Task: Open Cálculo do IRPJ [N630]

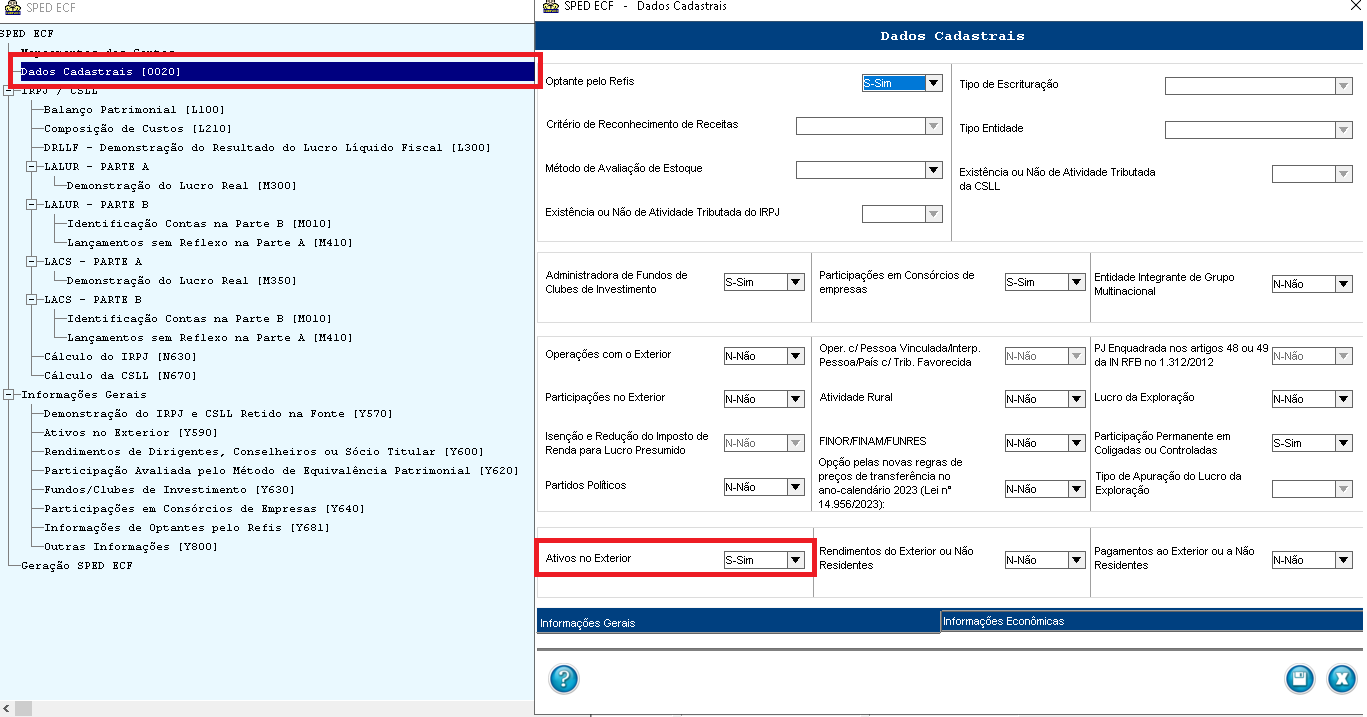Action: [120, 356]
